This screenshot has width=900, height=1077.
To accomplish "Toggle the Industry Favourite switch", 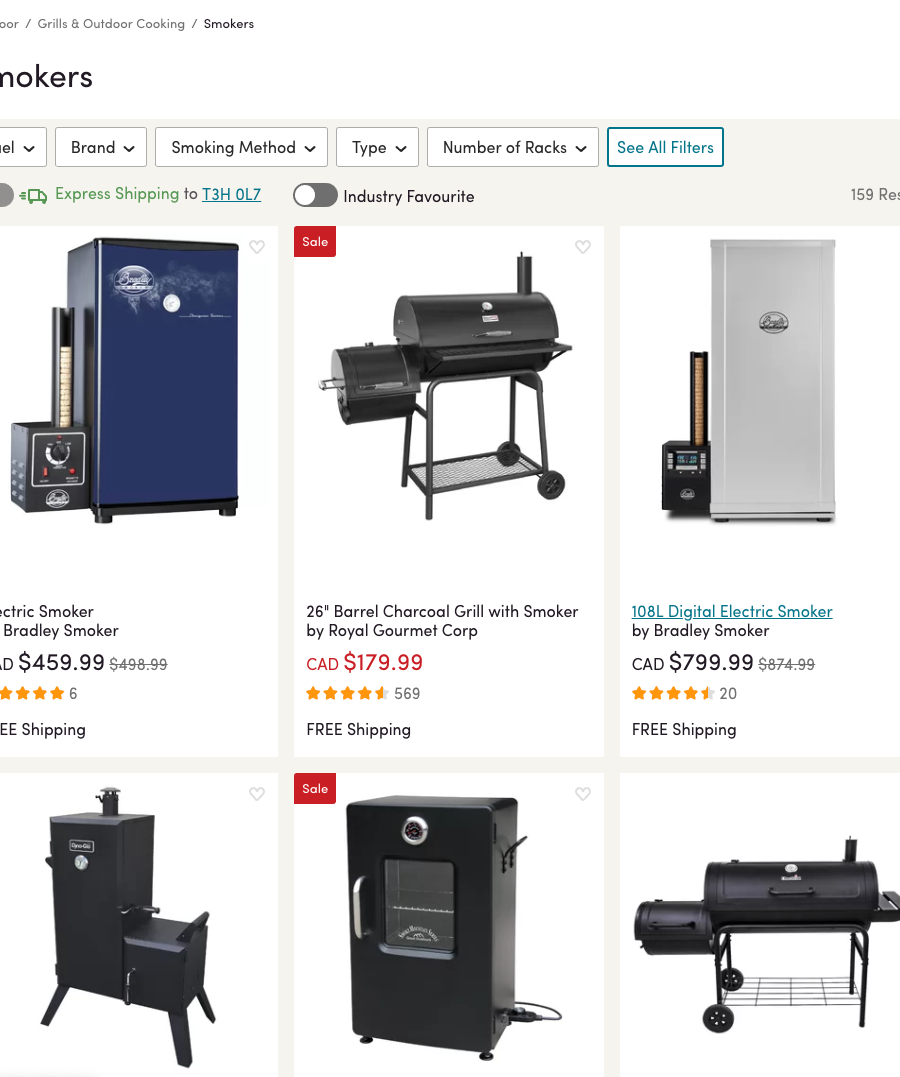I will click(315, 196).
